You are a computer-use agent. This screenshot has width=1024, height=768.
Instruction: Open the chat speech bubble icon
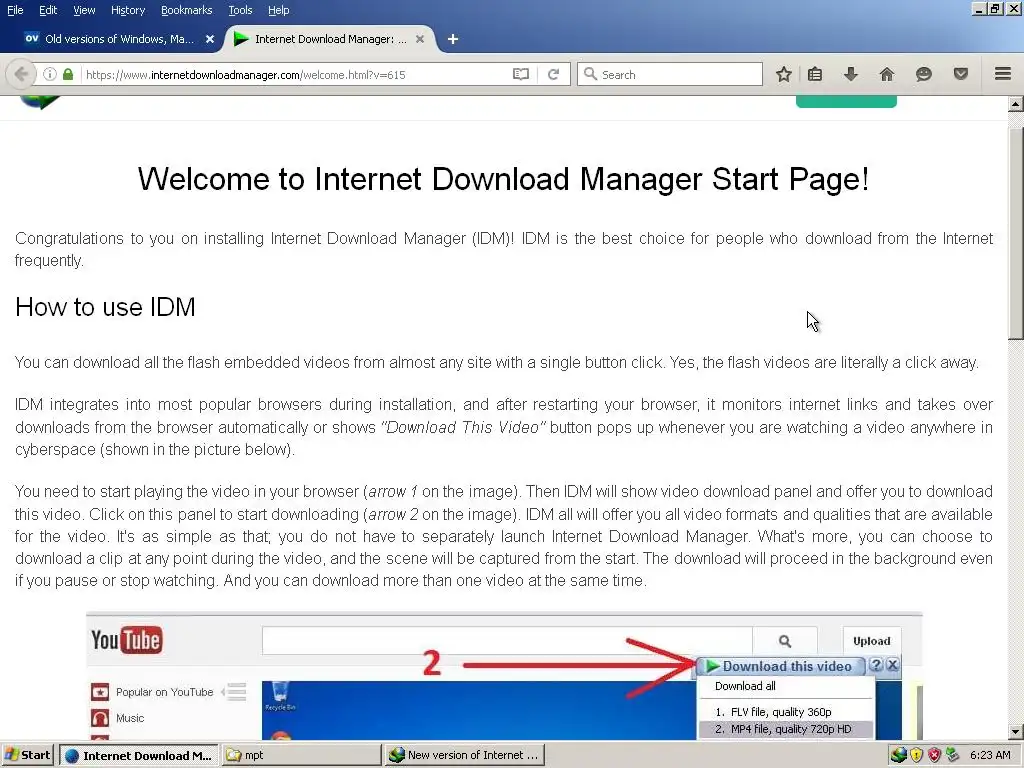(x=923, y=74)
